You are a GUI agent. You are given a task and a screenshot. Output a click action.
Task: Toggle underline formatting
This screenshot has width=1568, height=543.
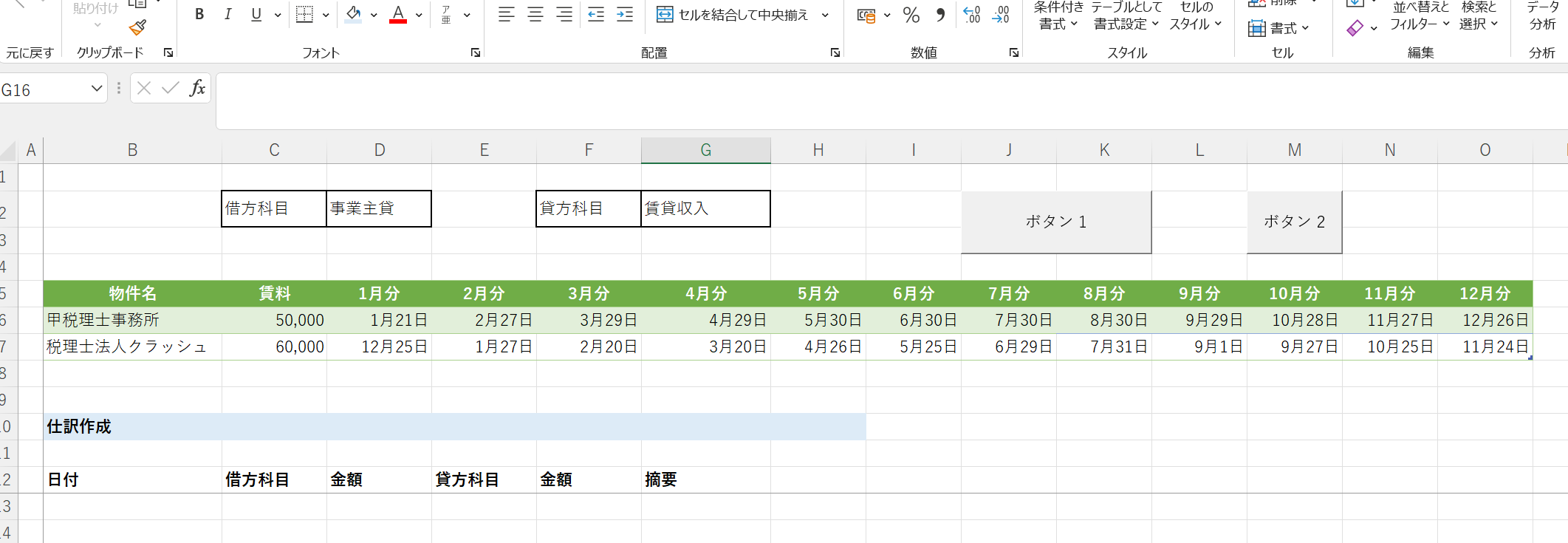(256, 15)
